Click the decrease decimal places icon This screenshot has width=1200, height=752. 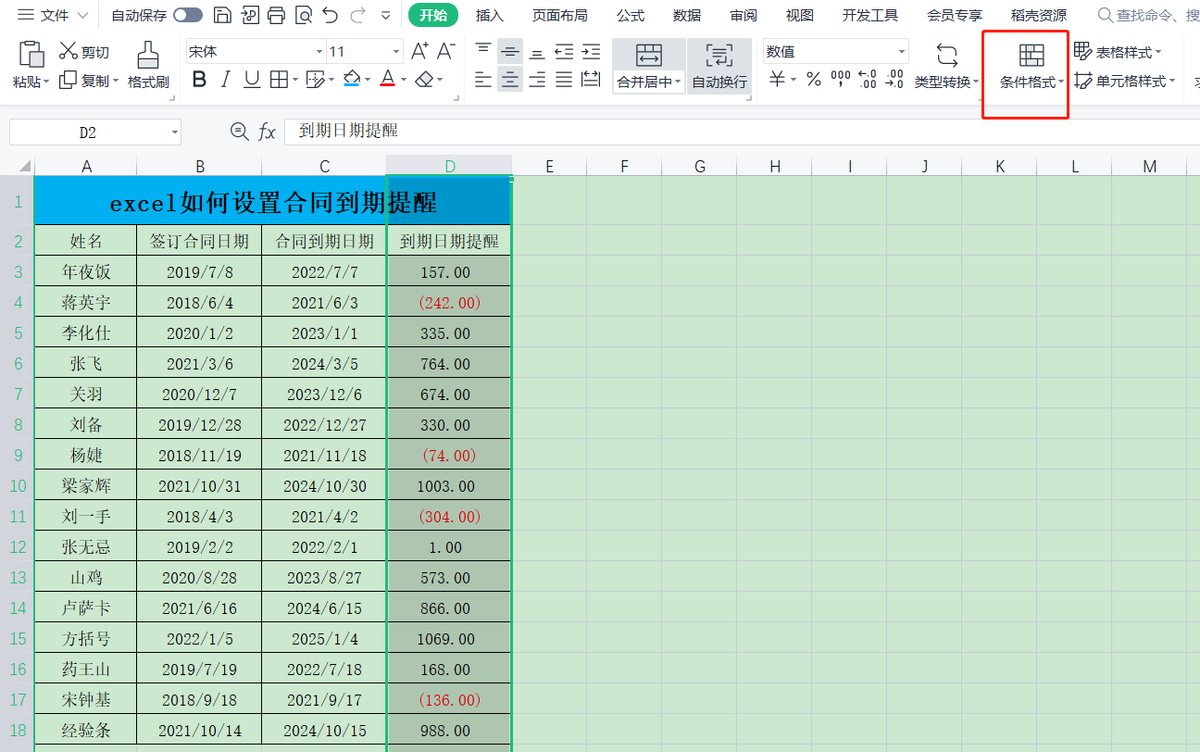pos(894,79)
